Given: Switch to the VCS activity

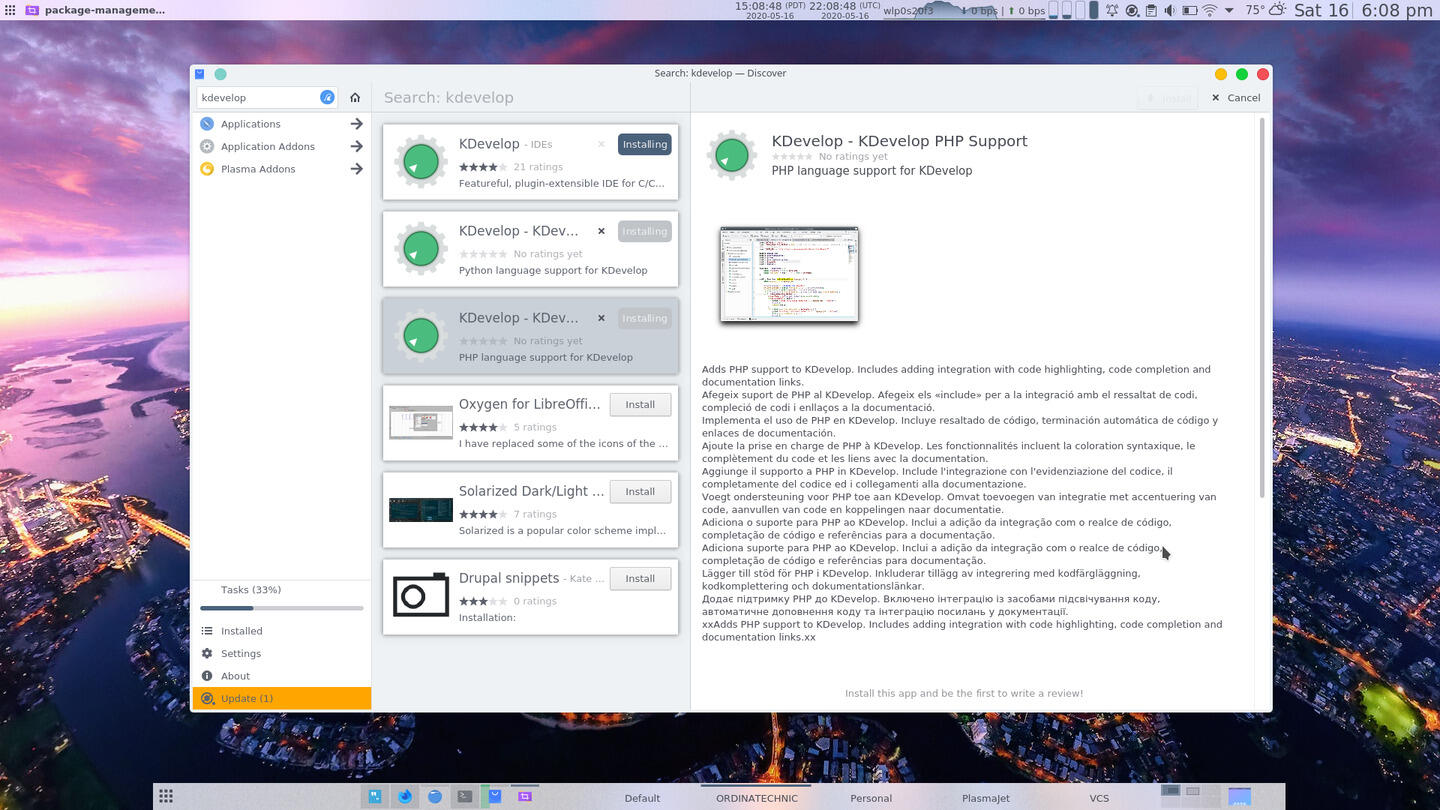Looking at the screenshot, I should click(1099, 798).
